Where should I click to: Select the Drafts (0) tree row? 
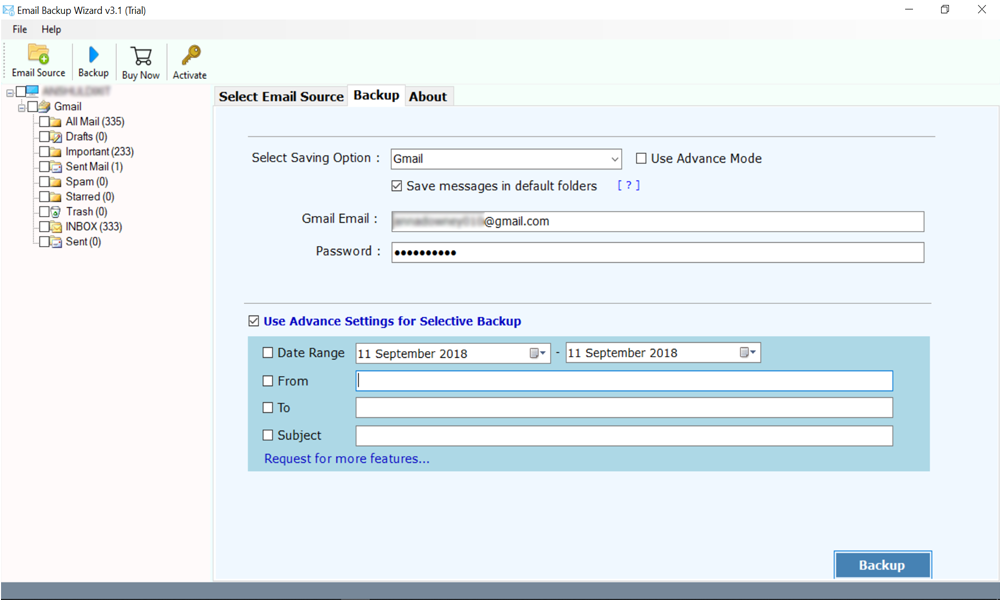pos(86,136)
